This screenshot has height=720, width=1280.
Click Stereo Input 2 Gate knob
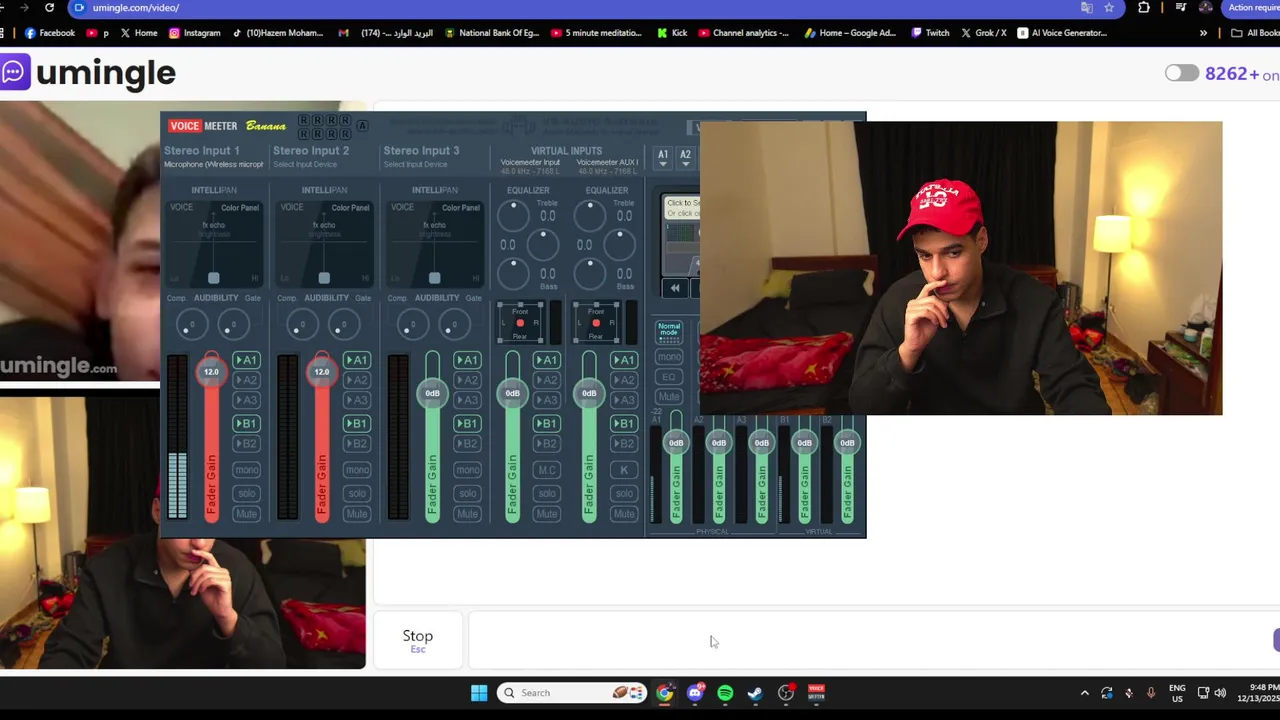[x=343, y=324]
